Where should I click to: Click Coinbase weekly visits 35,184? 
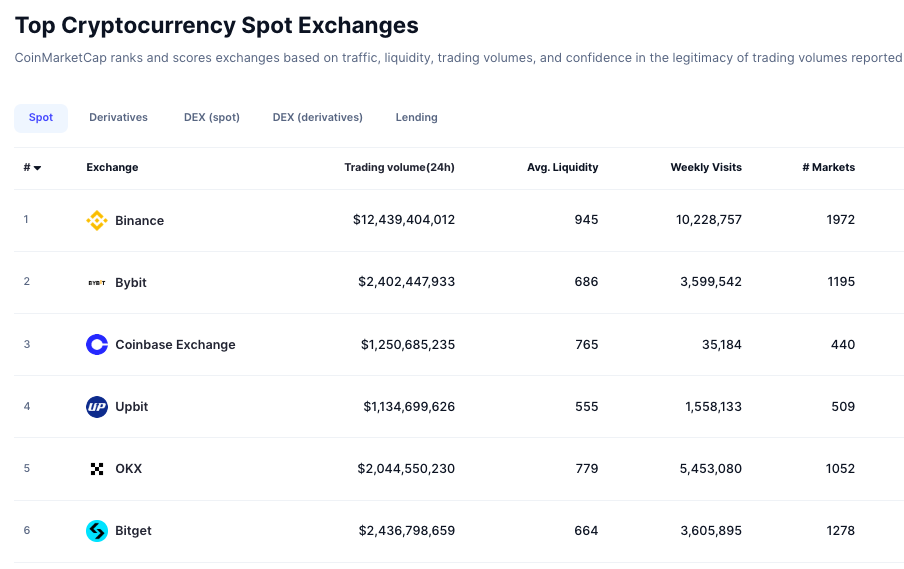[722, 345]
